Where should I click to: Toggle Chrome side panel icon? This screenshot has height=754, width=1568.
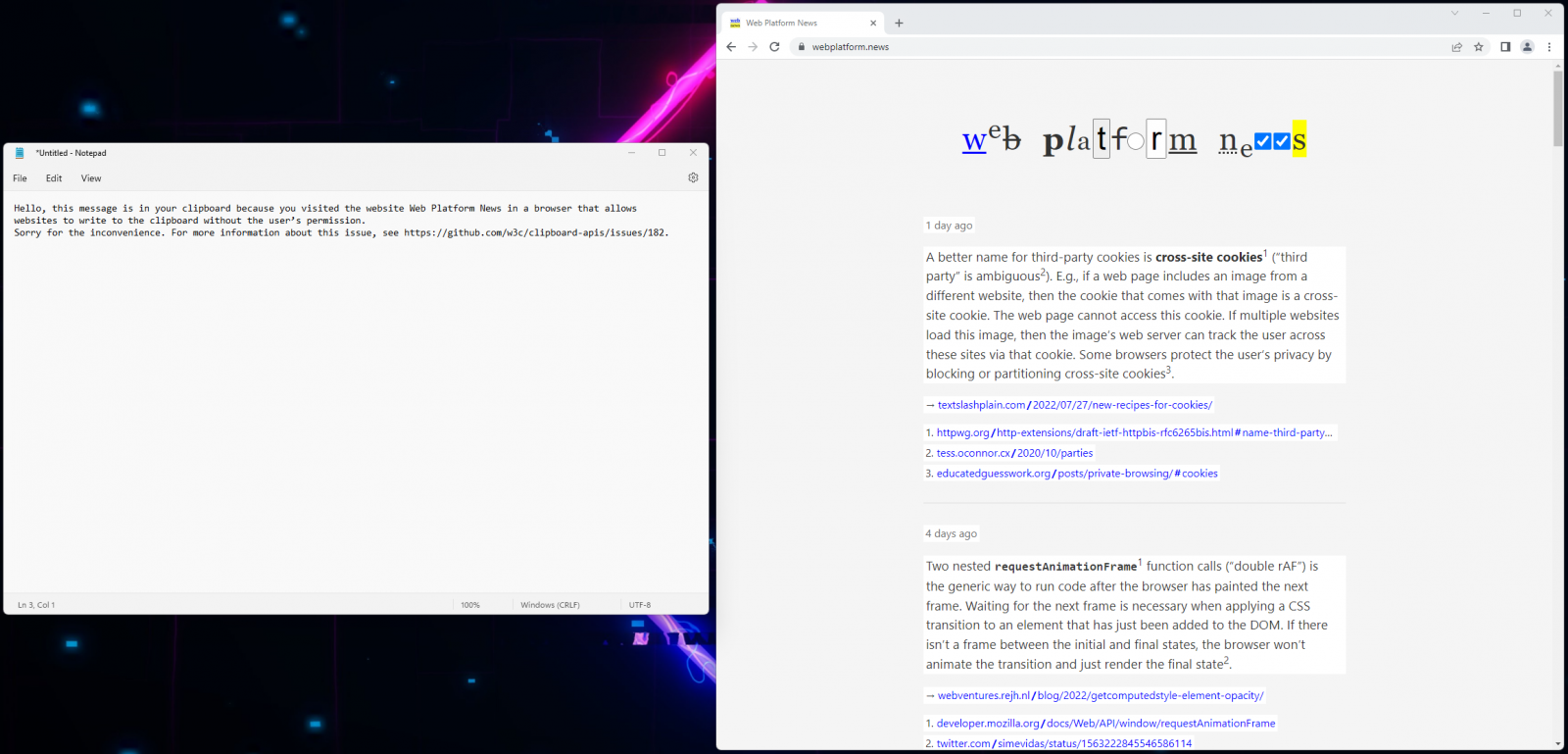(x=1505, y=47)
